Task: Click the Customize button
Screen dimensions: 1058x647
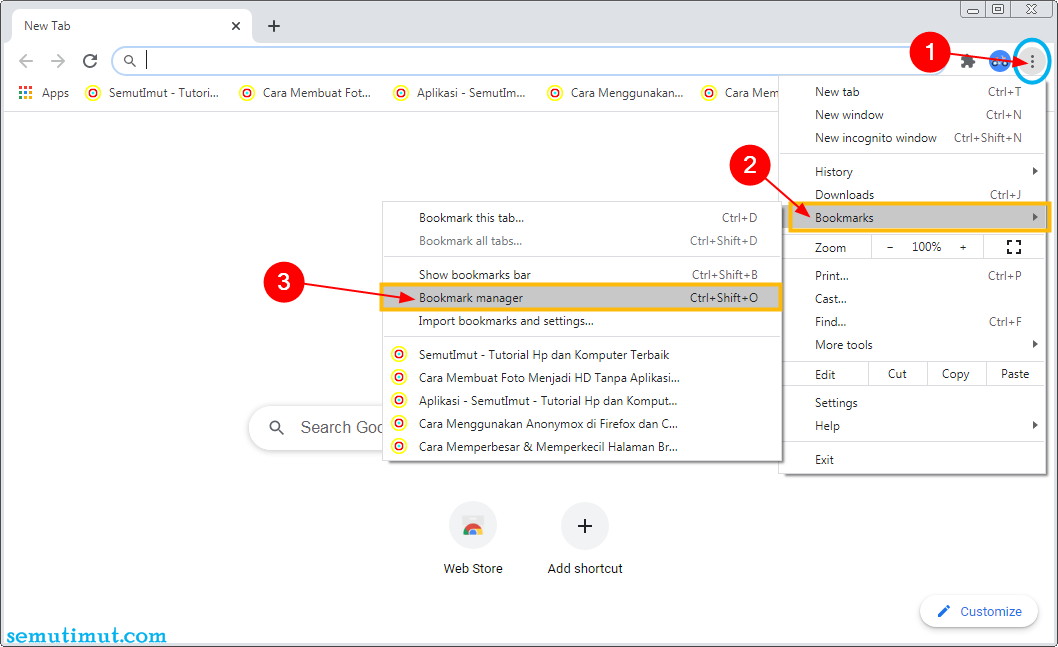Action: click(x=978, y=611)
